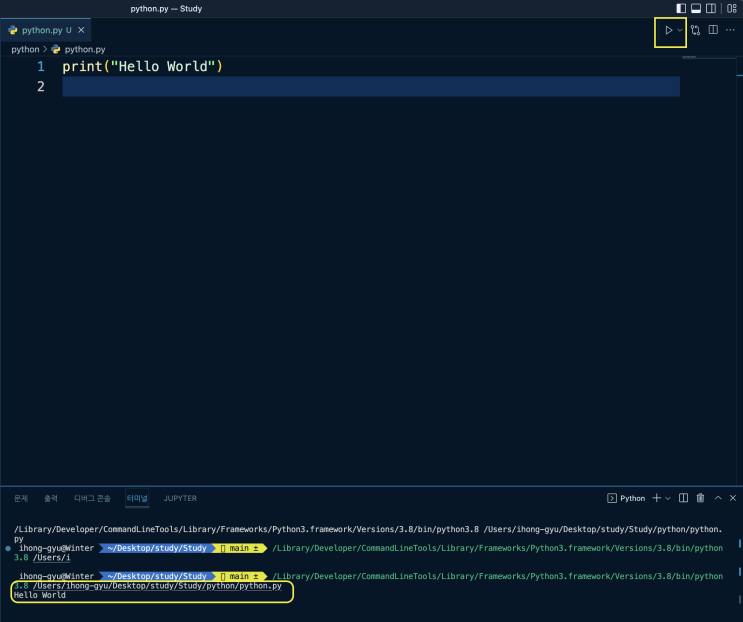Click on the print("Hello World") code line
The image size is (743, 622).
[142, 66]
